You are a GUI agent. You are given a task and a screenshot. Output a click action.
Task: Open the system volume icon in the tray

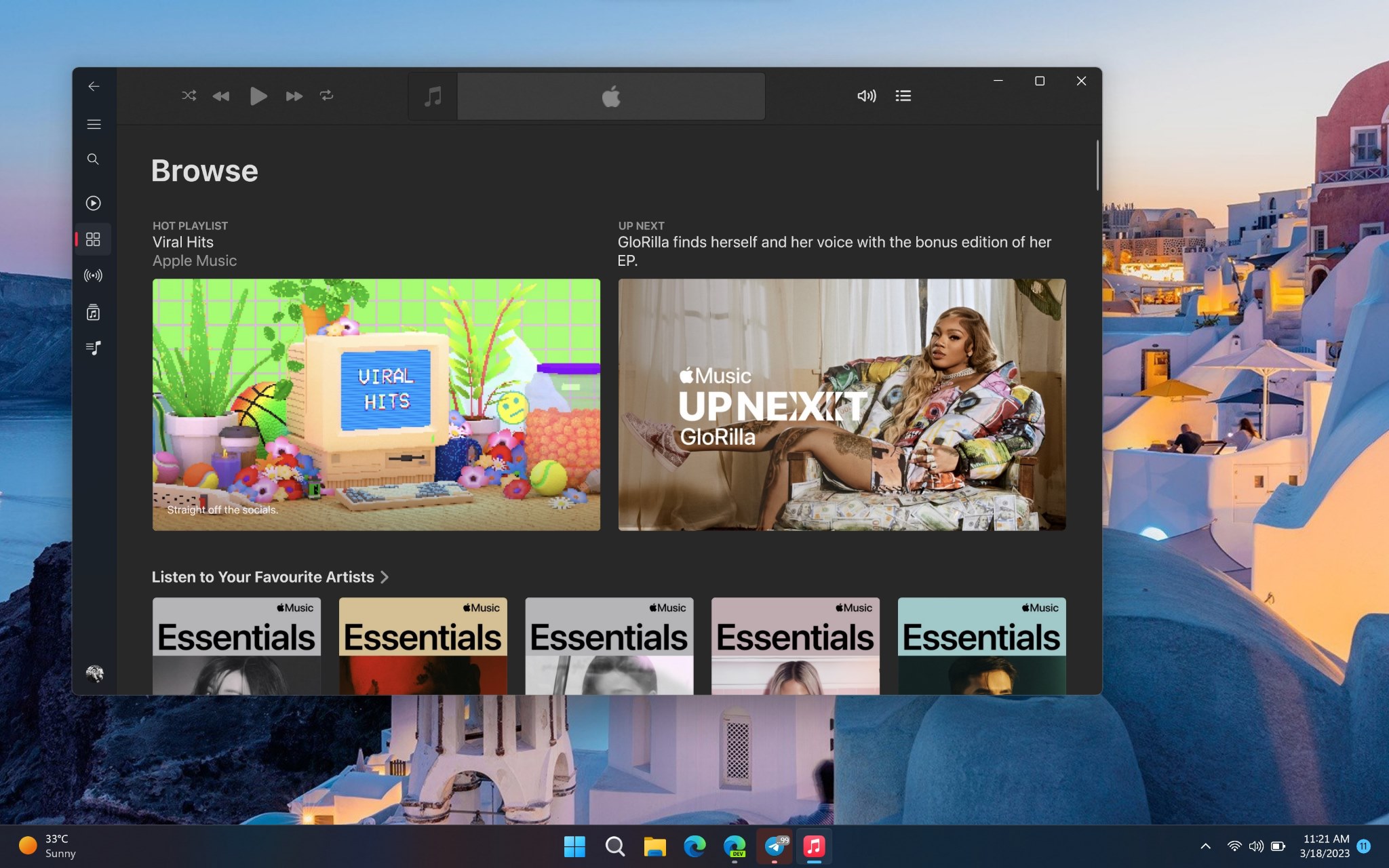pos(1256,846)
